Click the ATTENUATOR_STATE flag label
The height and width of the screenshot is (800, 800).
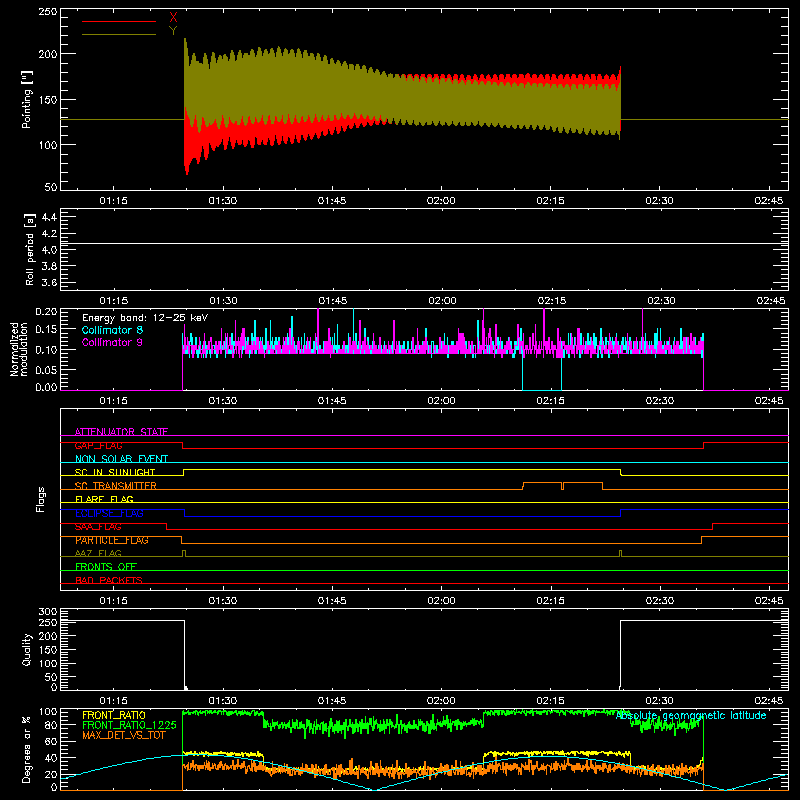(121, 432)
